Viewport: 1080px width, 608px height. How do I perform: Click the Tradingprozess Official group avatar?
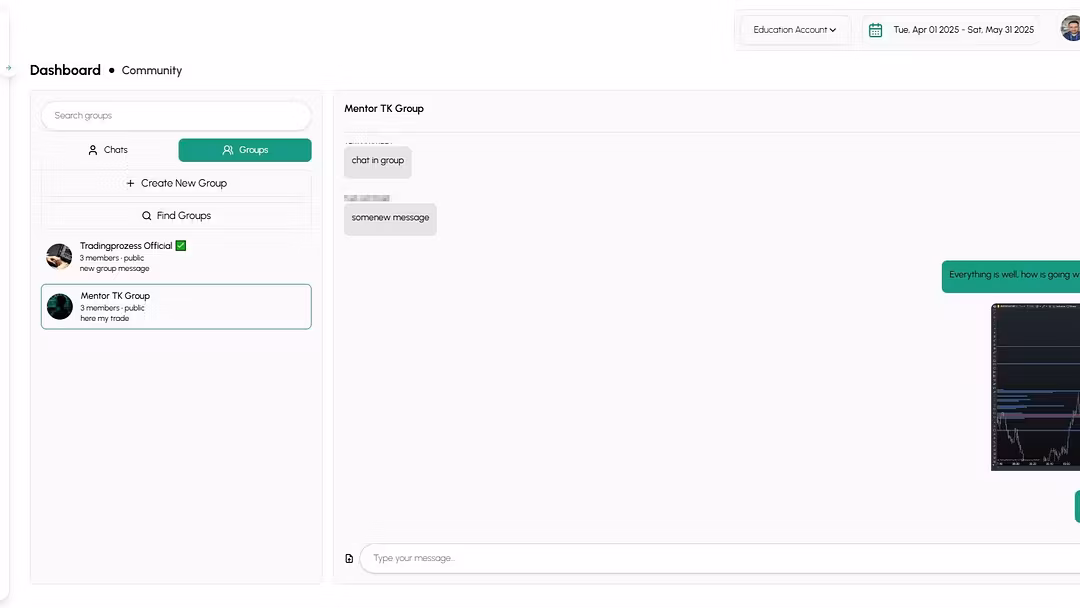[x=59, y=256]
